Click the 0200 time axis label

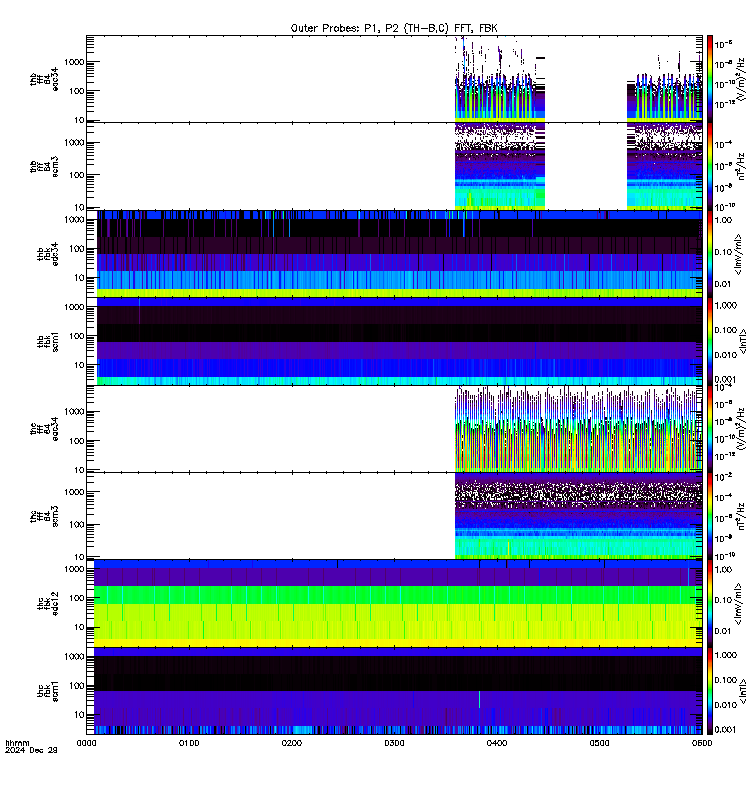pyautogui.click(x=291, y=743)
